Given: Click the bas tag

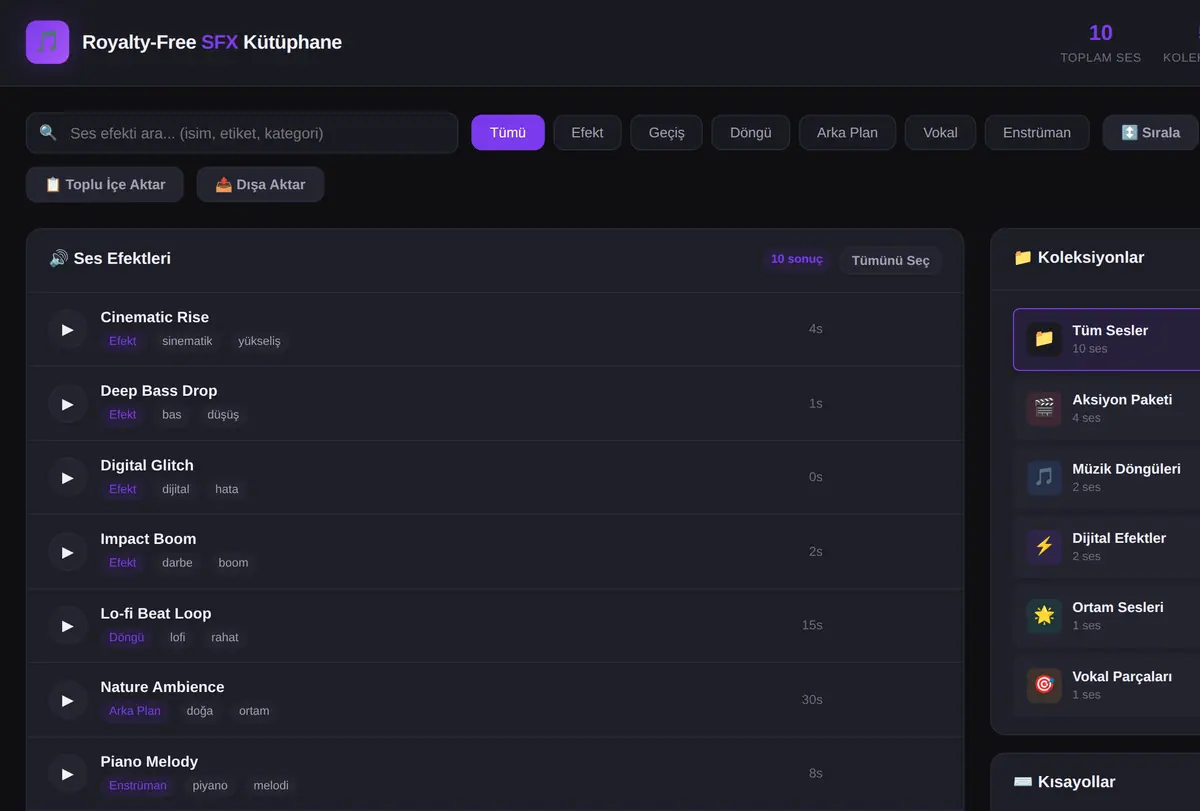Looking at the screenshot, I should click(172, 415).
